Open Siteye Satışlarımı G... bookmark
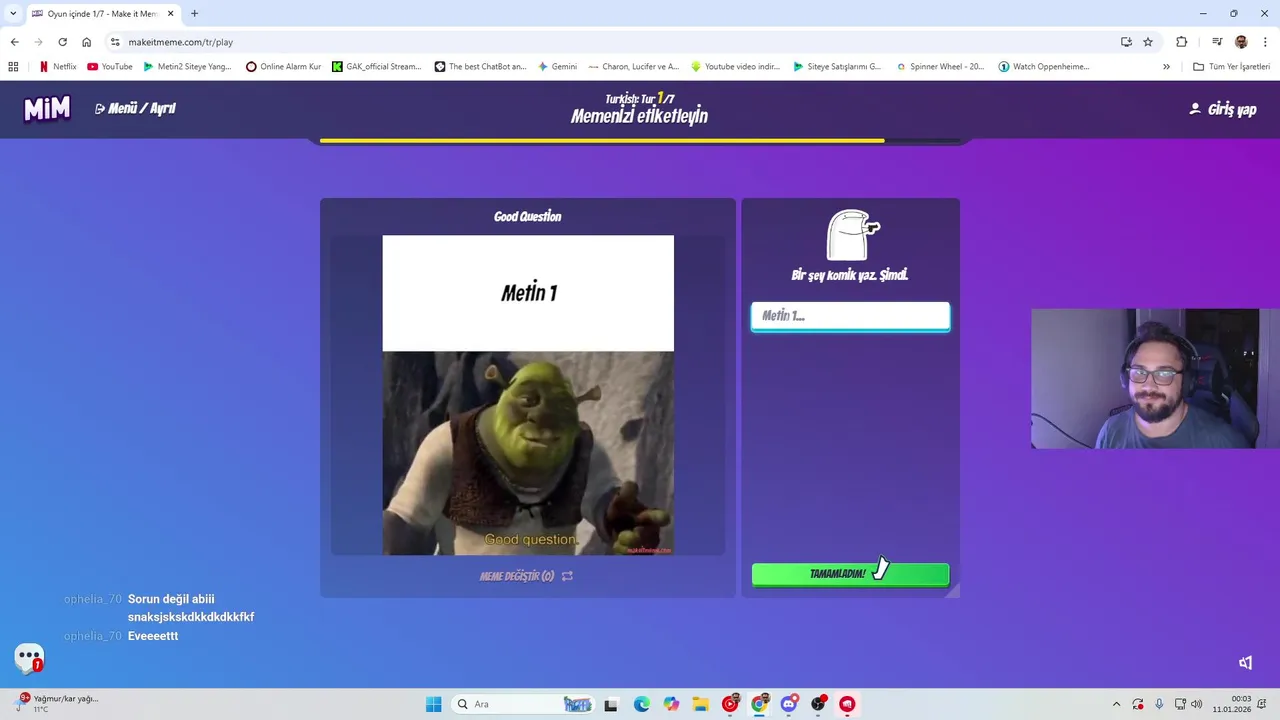 (x=837, y=67)
